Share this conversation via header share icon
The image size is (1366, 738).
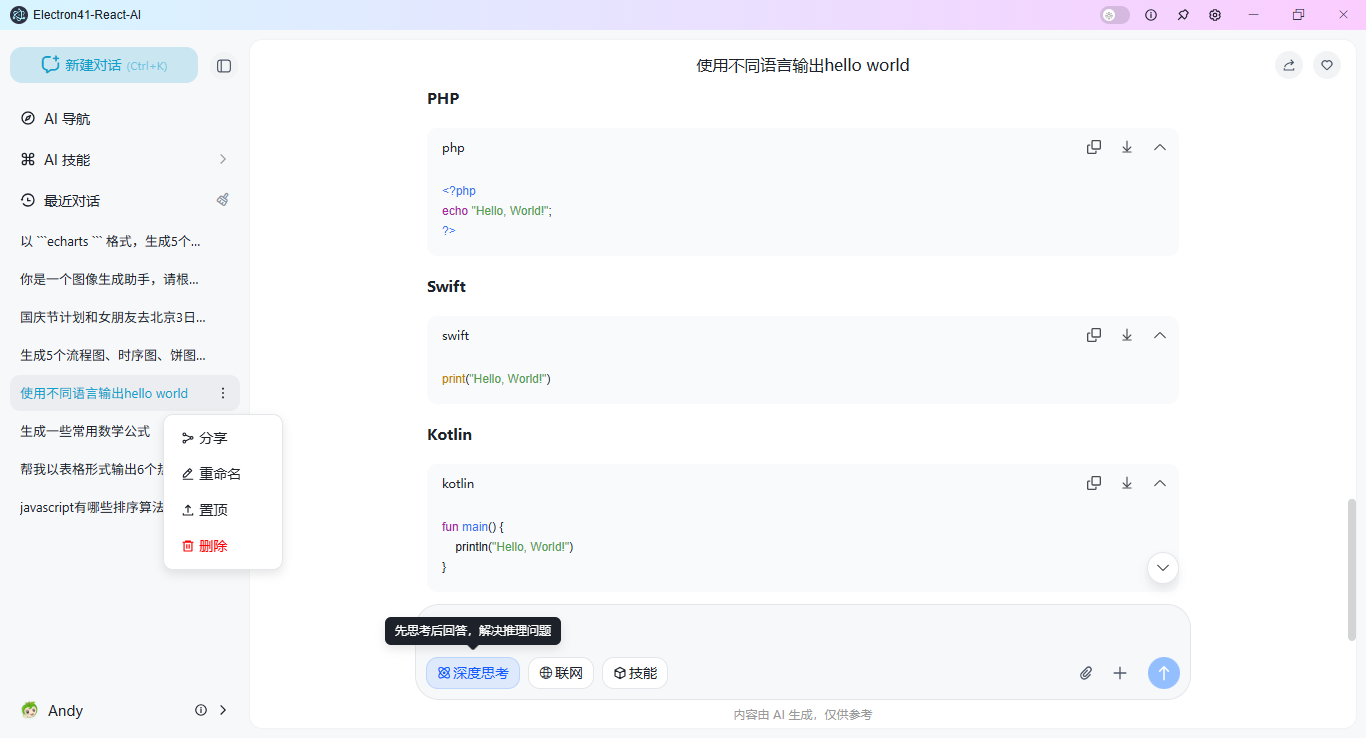(1289, 65)
